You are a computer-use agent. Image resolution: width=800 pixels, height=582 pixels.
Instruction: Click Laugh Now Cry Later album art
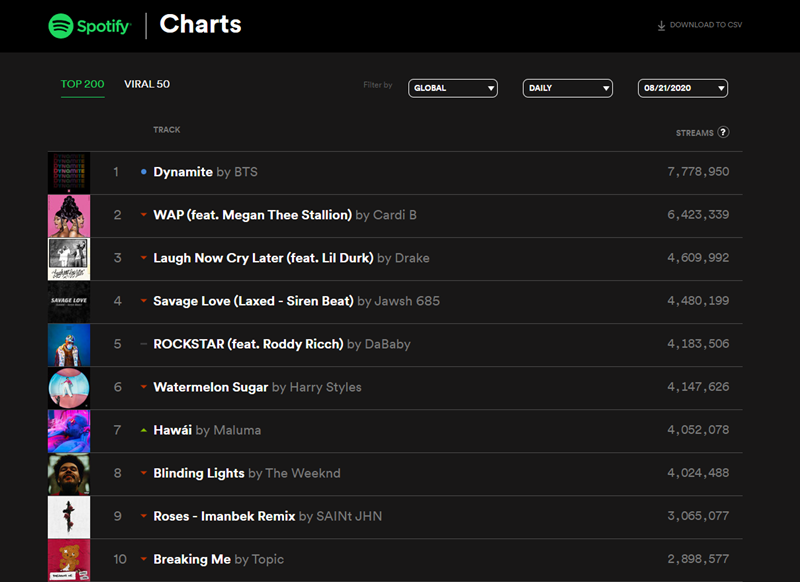coord(69,258)
